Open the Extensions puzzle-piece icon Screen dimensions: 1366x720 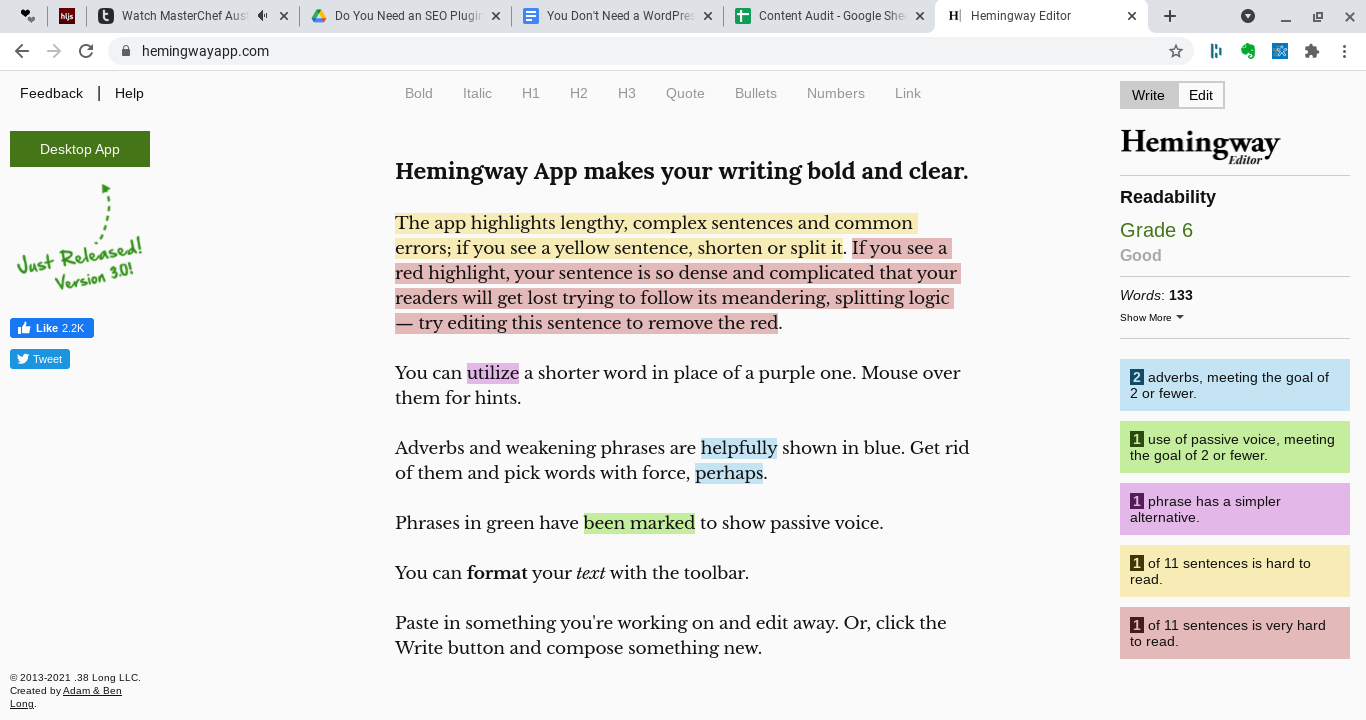pos(1312,51)
